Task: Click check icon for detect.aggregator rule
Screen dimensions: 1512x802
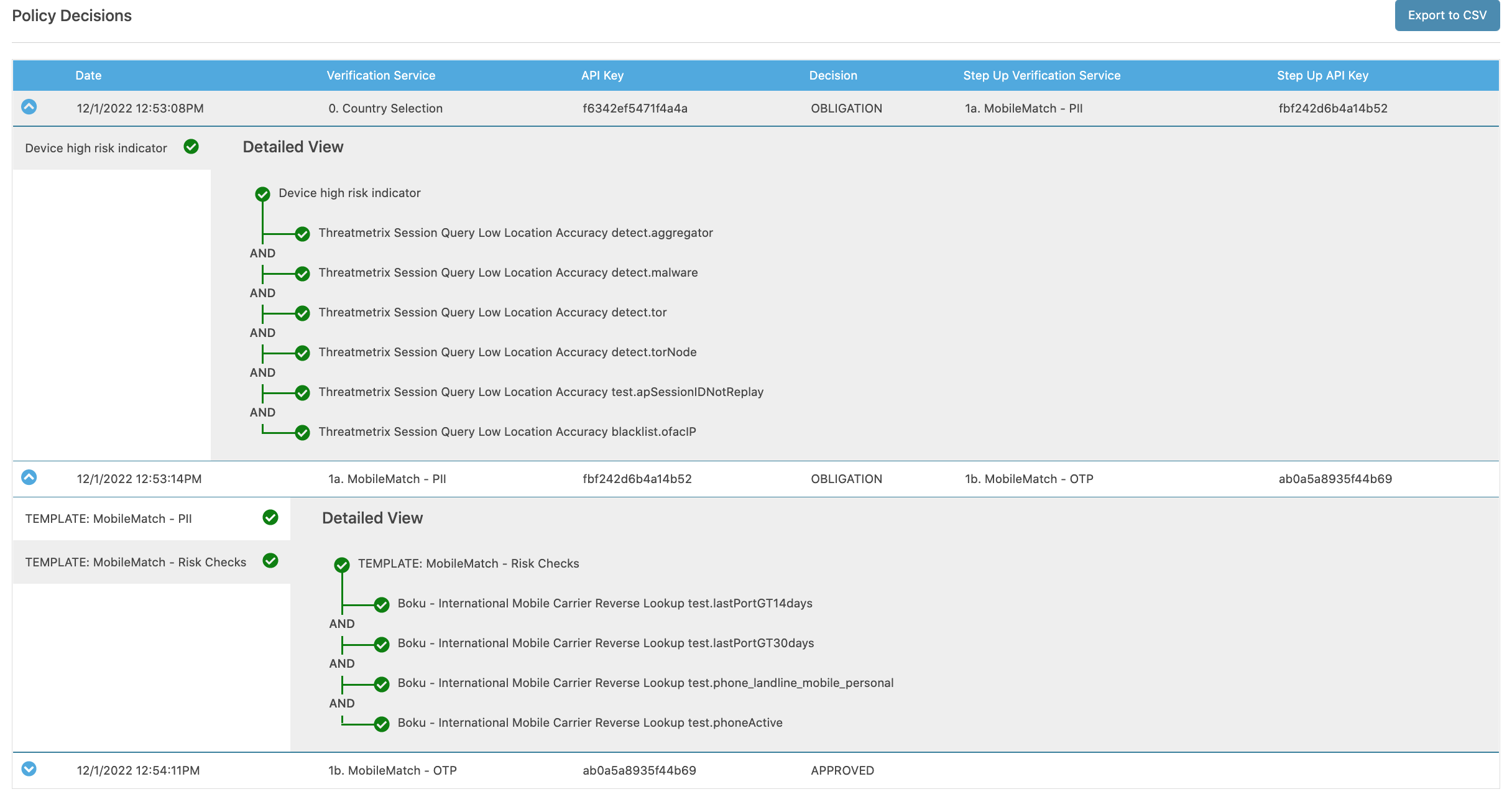Action: pyautogui.click(x=303, y=234)
